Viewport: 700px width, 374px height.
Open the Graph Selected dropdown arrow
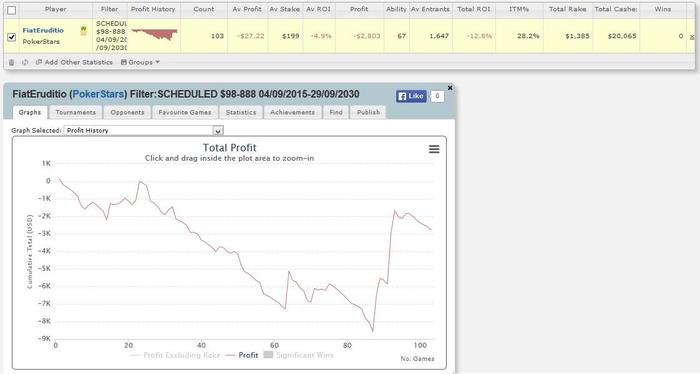coord(218,131)
